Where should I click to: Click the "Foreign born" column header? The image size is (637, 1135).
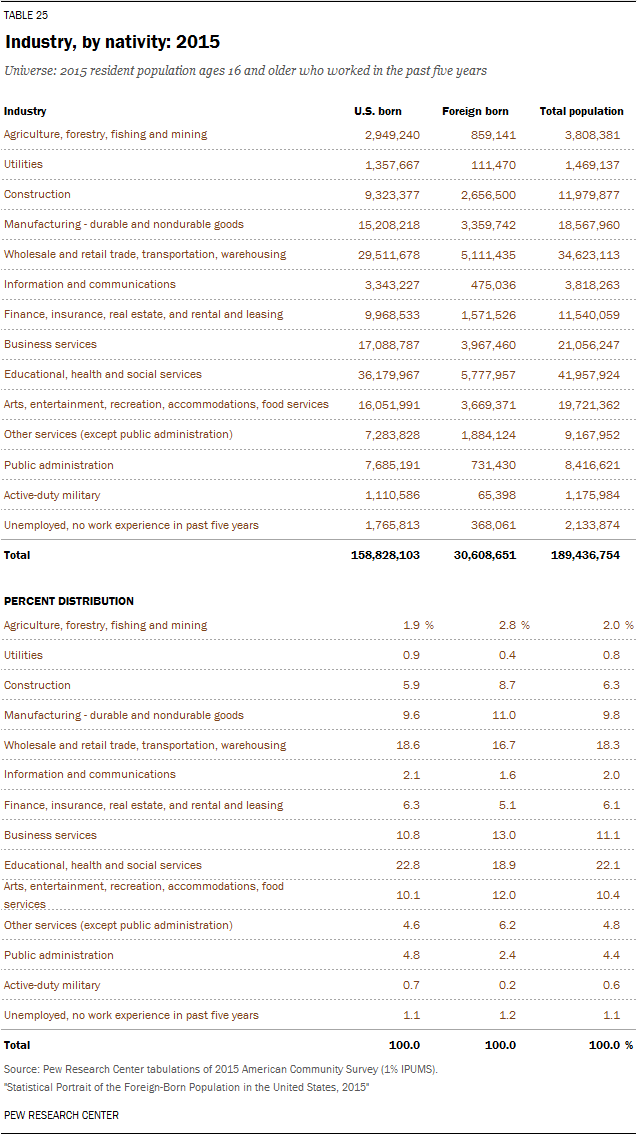click(x=475, y=111)
